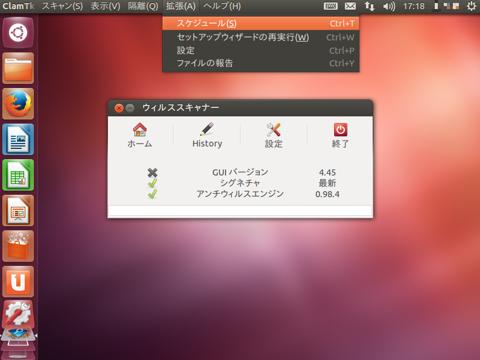This screenshot has height=360, width=480.
Task: Open the sound volume indicator
Action: click(389, 6)
